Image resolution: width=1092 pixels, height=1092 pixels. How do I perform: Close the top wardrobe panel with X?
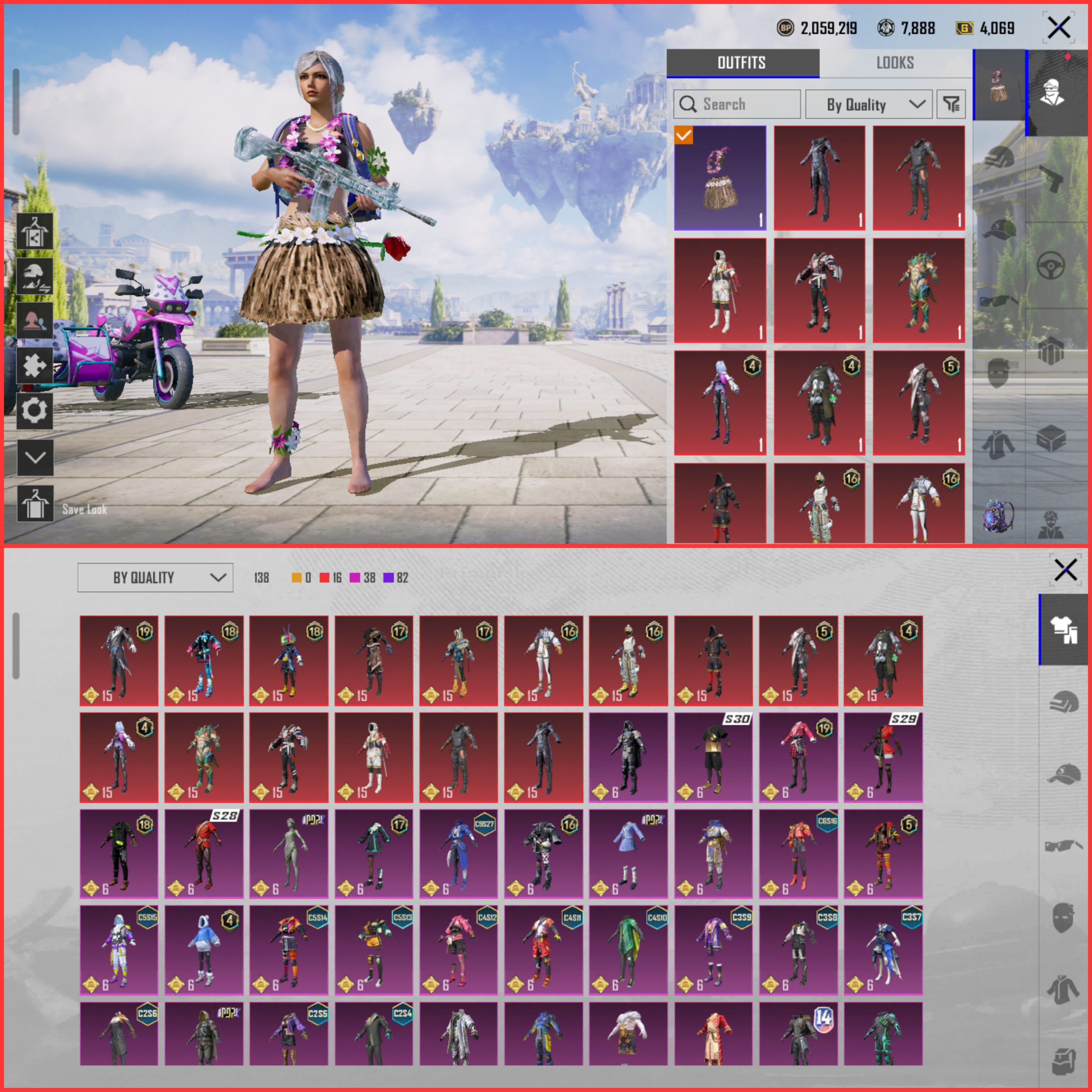click(1058, 27)
